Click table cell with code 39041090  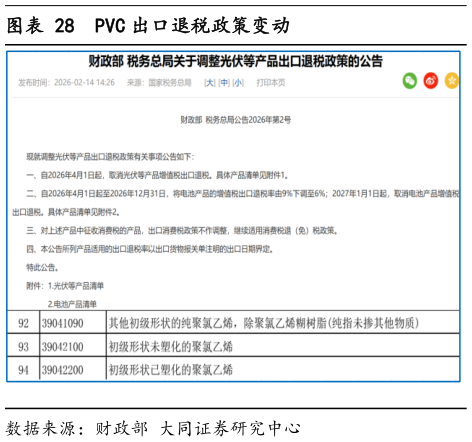point(73,323)
